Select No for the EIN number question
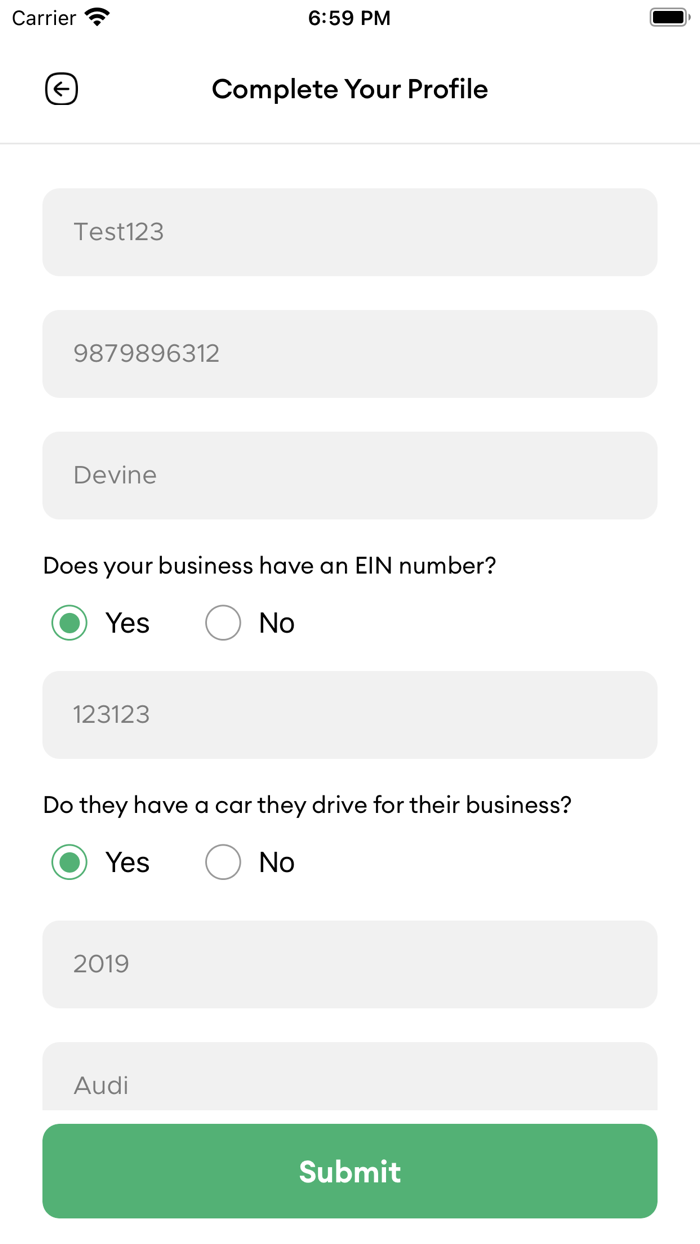The image size is (700, 1244). pyautogui.click(x=222, y=622)
